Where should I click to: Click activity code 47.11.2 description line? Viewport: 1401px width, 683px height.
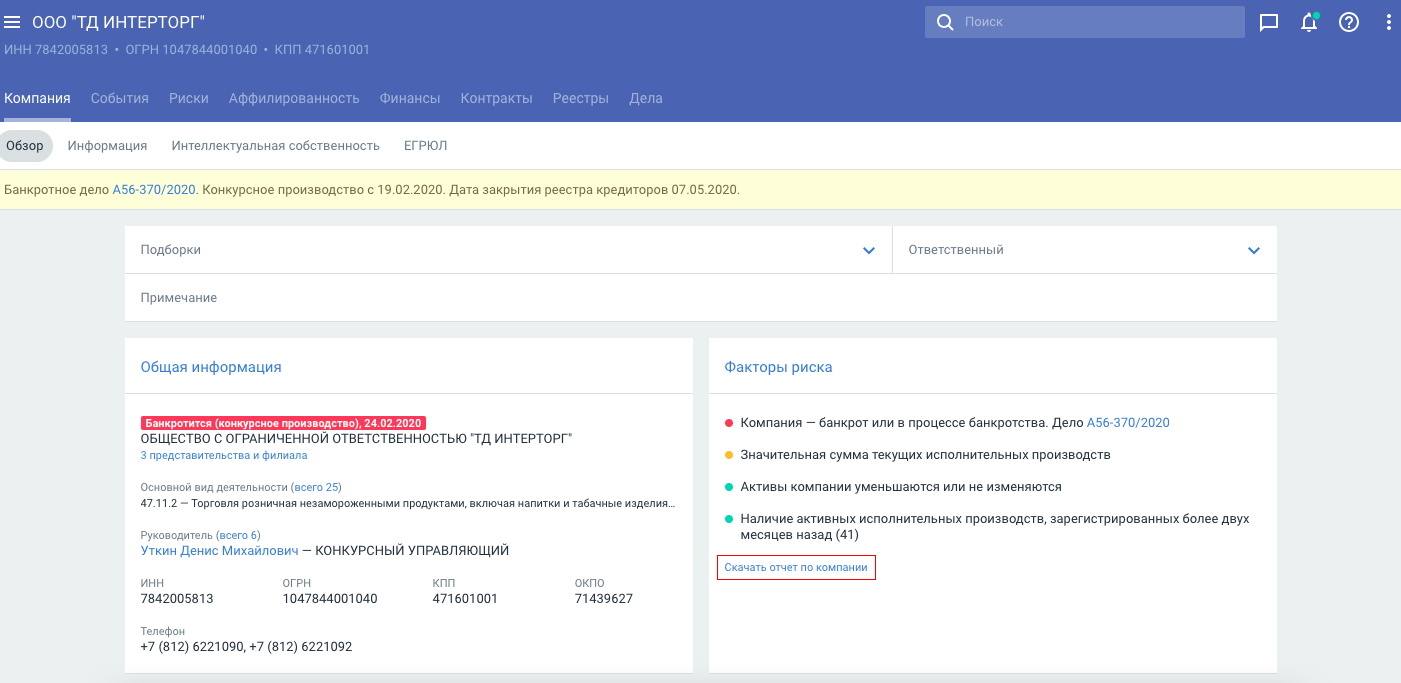(x=408, y=503)
